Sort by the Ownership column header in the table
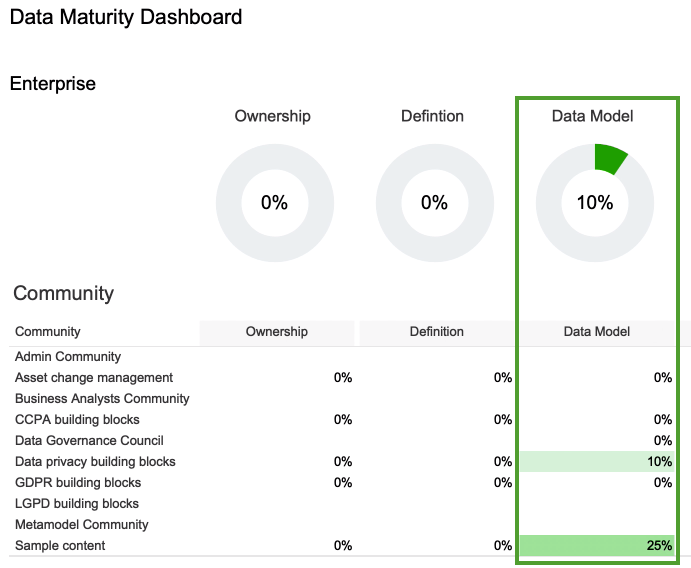 [x=277, y=332]
